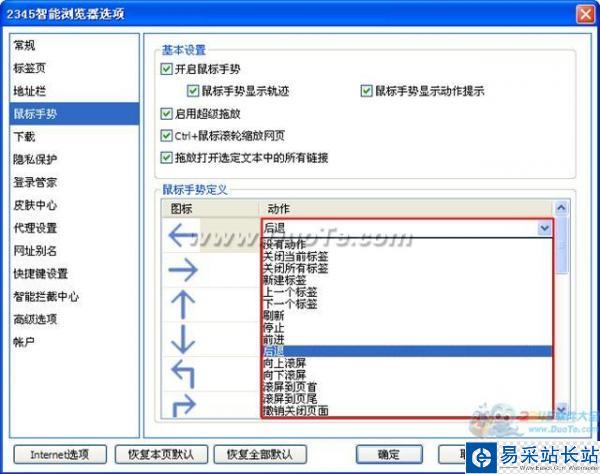Select the up-then-left gesture icon

coord(183,374)
